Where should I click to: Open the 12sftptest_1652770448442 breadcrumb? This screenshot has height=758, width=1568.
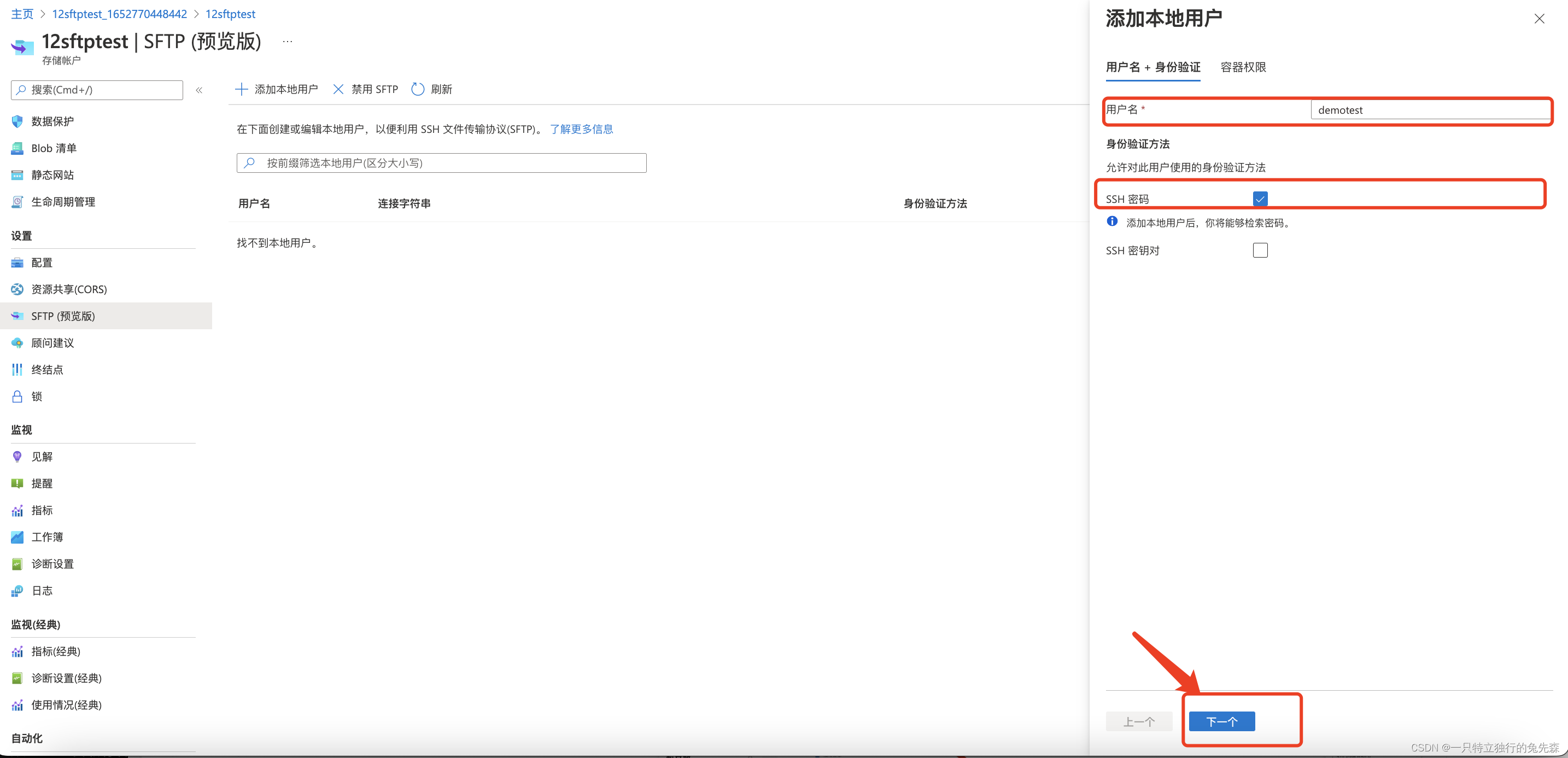point(119,14)
